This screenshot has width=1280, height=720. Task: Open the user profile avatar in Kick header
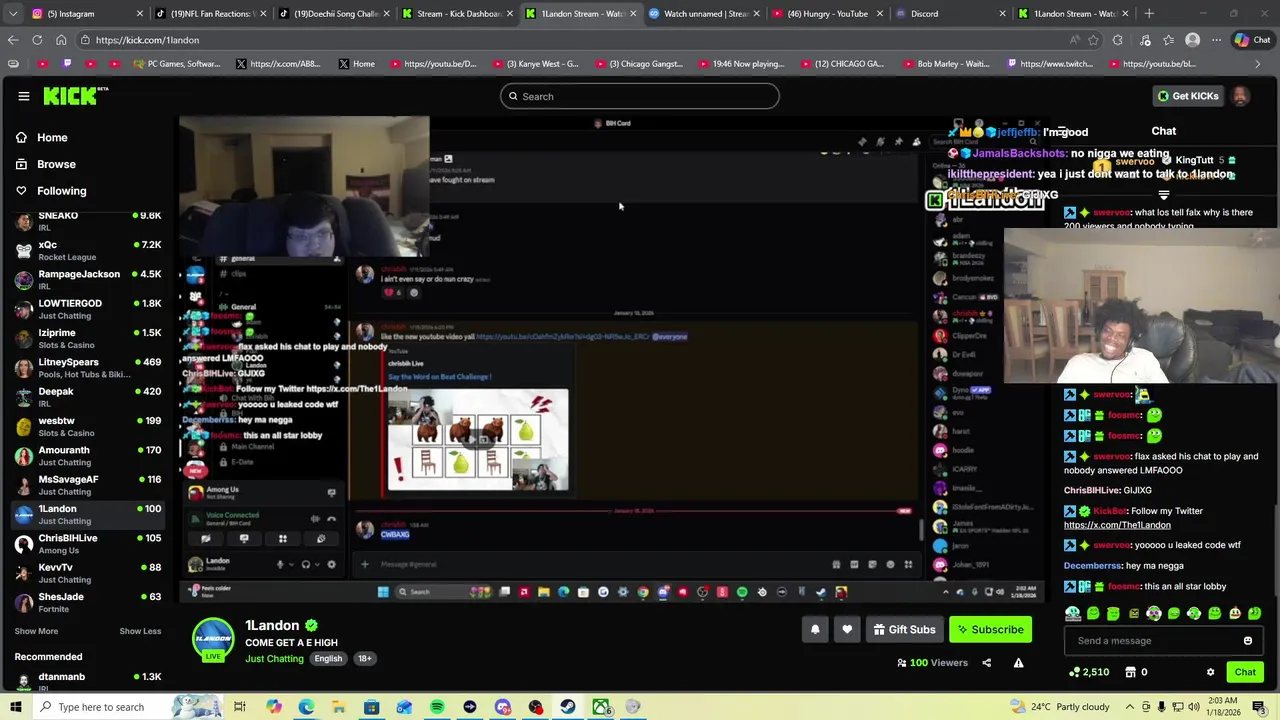coord(1240,96)
